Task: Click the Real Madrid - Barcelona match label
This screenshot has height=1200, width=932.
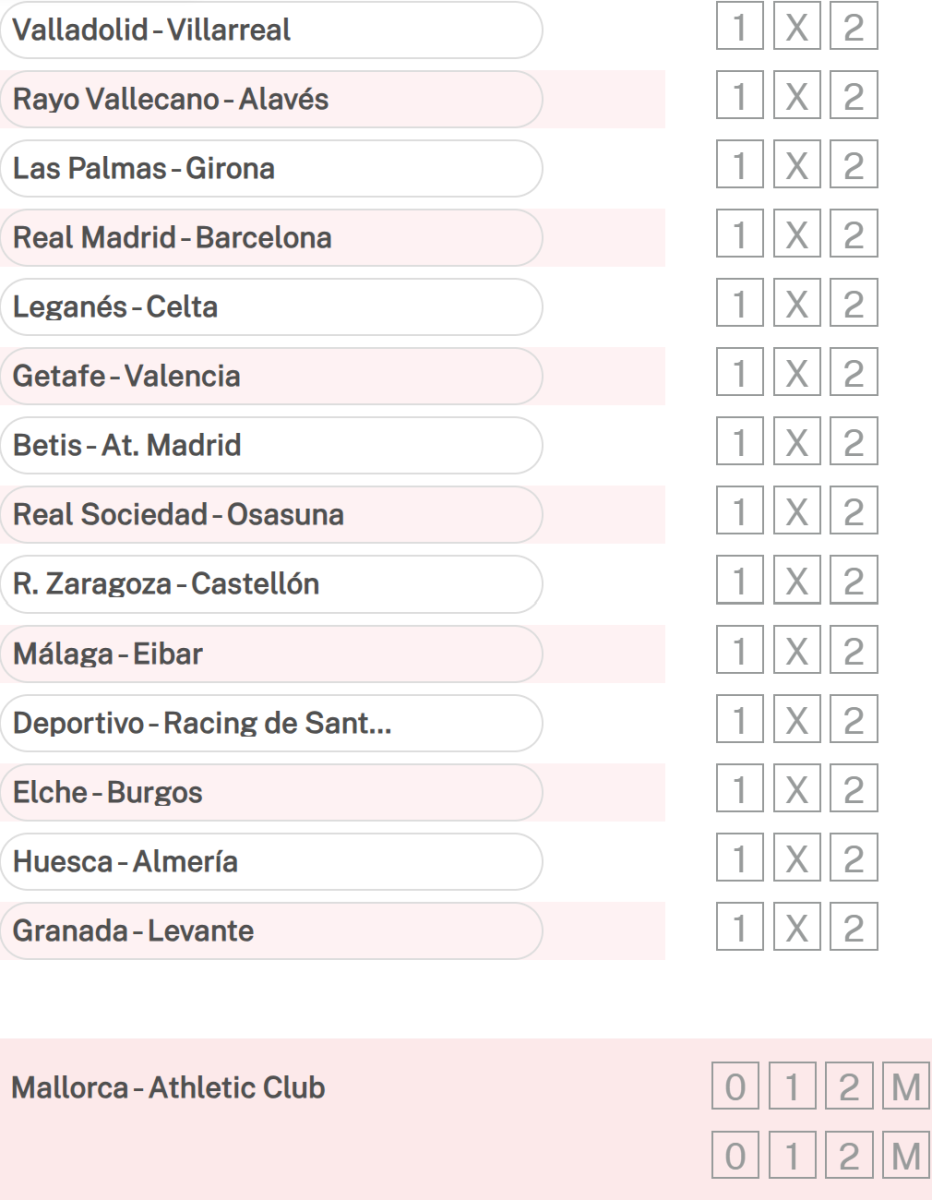Action: tap(172, 238)
